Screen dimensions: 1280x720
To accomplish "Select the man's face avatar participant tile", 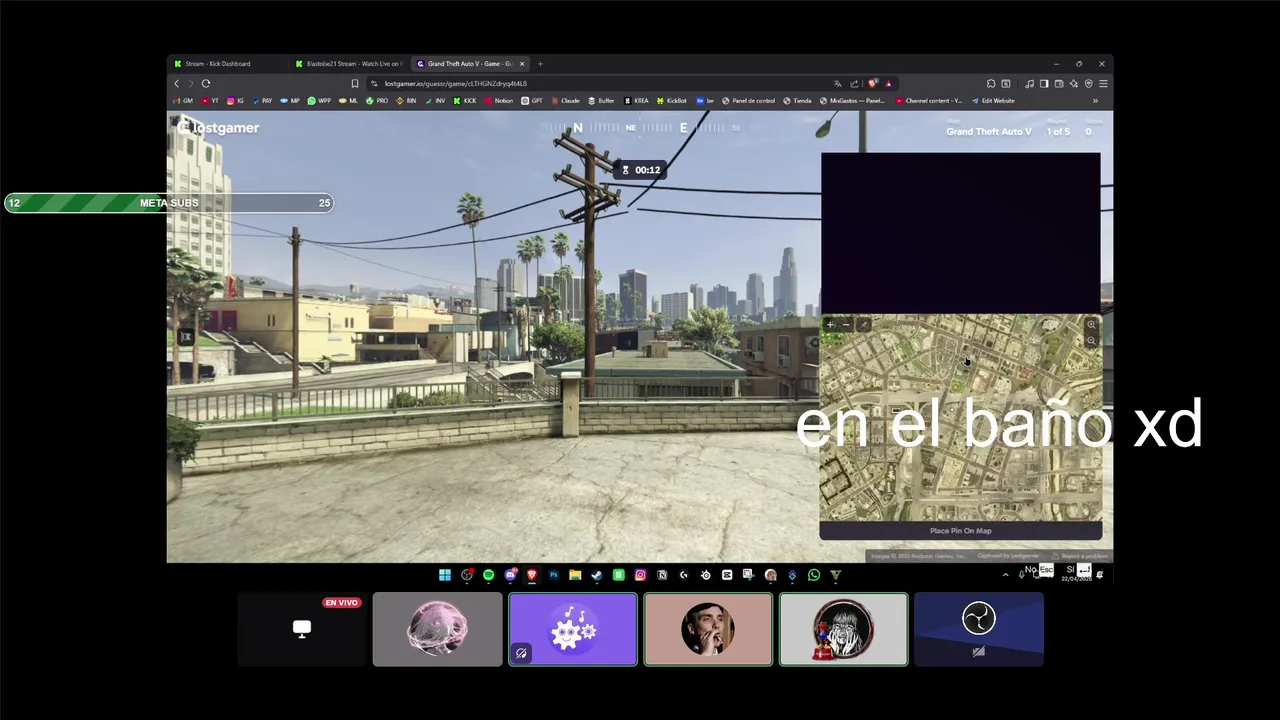I will coord(708,629).
